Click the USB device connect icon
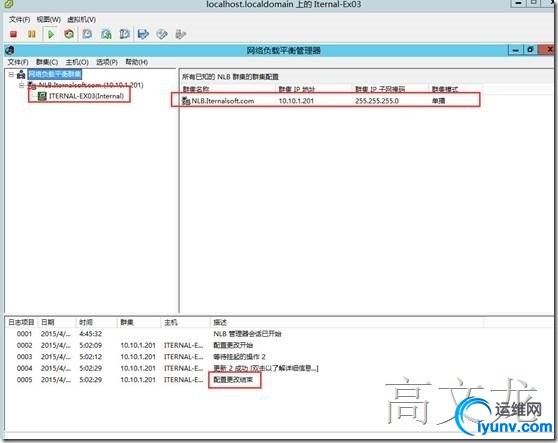The width and height of the screenshot is (558, 443). 181,34
